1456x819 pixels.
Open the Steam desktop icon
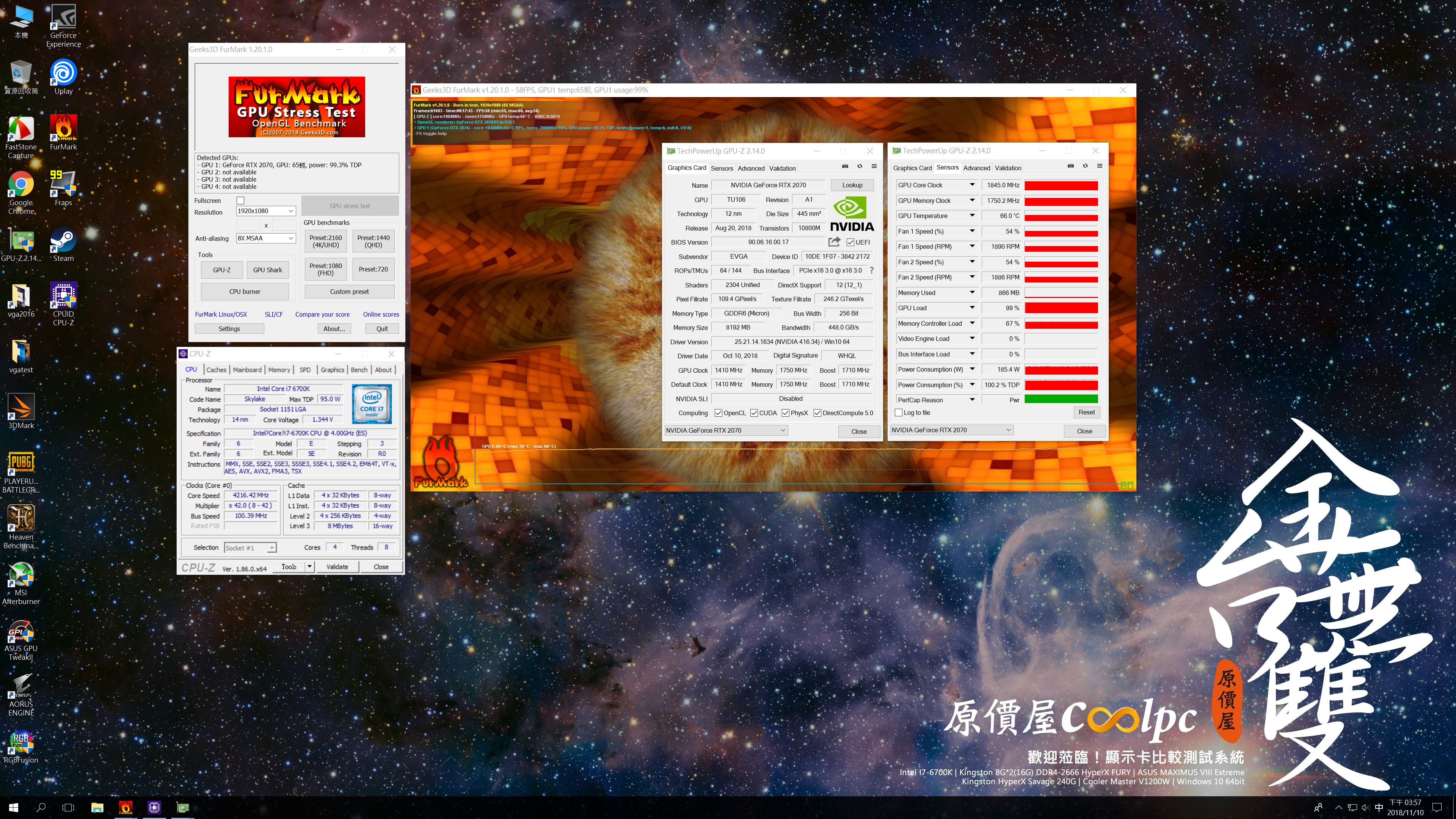[63, 244]
